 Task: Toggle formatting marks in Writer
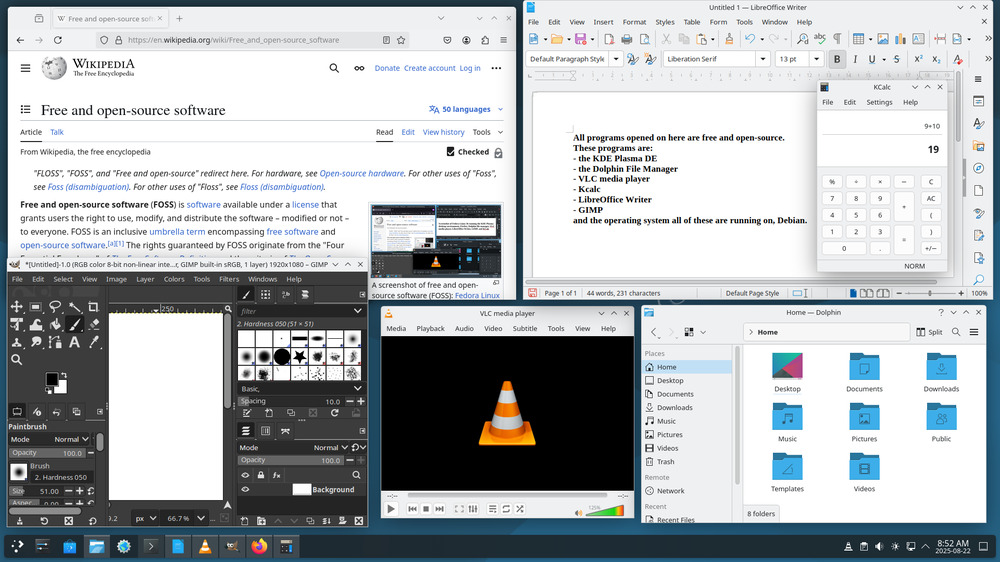click(836, 39)
